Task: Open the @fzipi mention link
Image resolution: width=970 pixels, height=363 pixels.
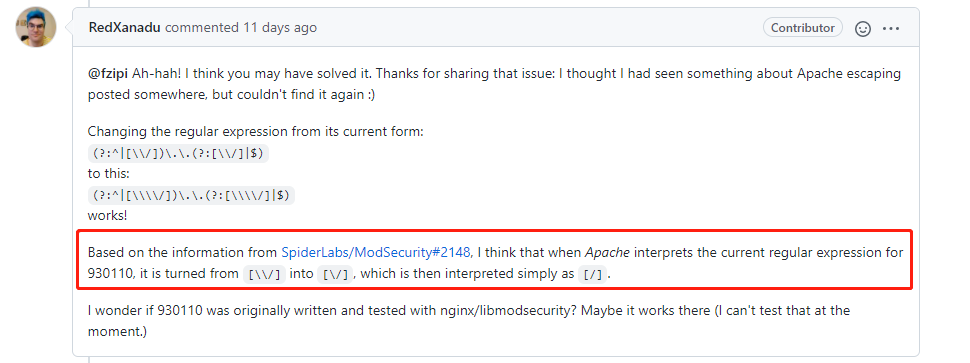Action: pyautogui.click(x=108, y=74)
